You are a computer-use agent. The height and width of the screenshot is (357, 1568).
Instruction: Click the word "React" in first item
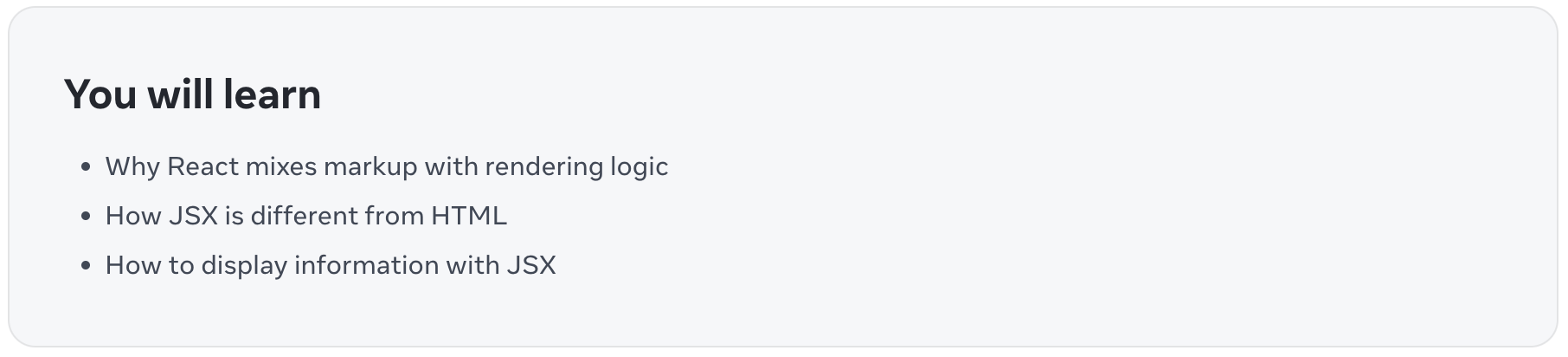(x=202, y=166)
